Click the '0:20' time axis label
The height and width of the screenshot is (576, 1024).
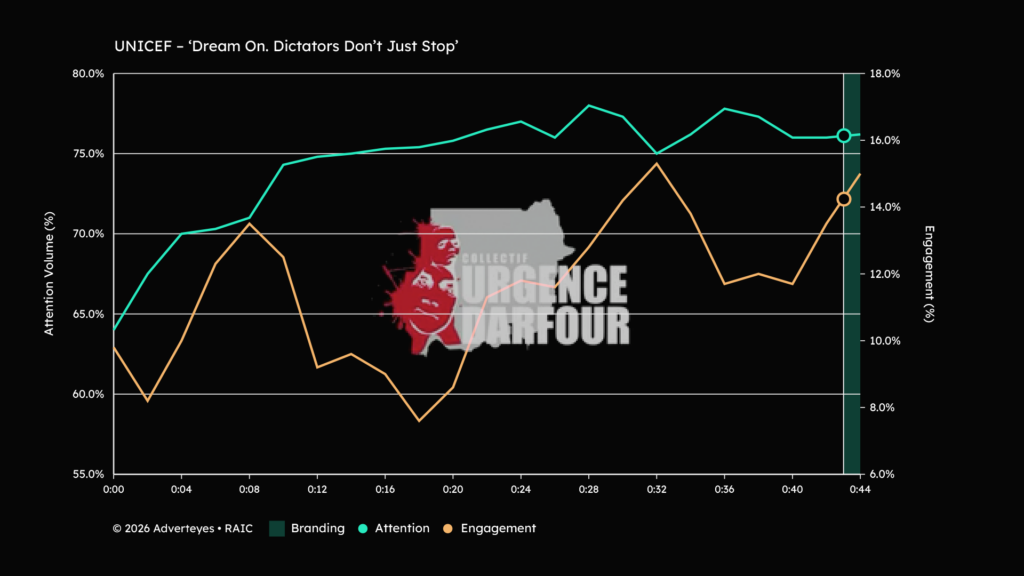pyautogui.click(x=453, y=489)
